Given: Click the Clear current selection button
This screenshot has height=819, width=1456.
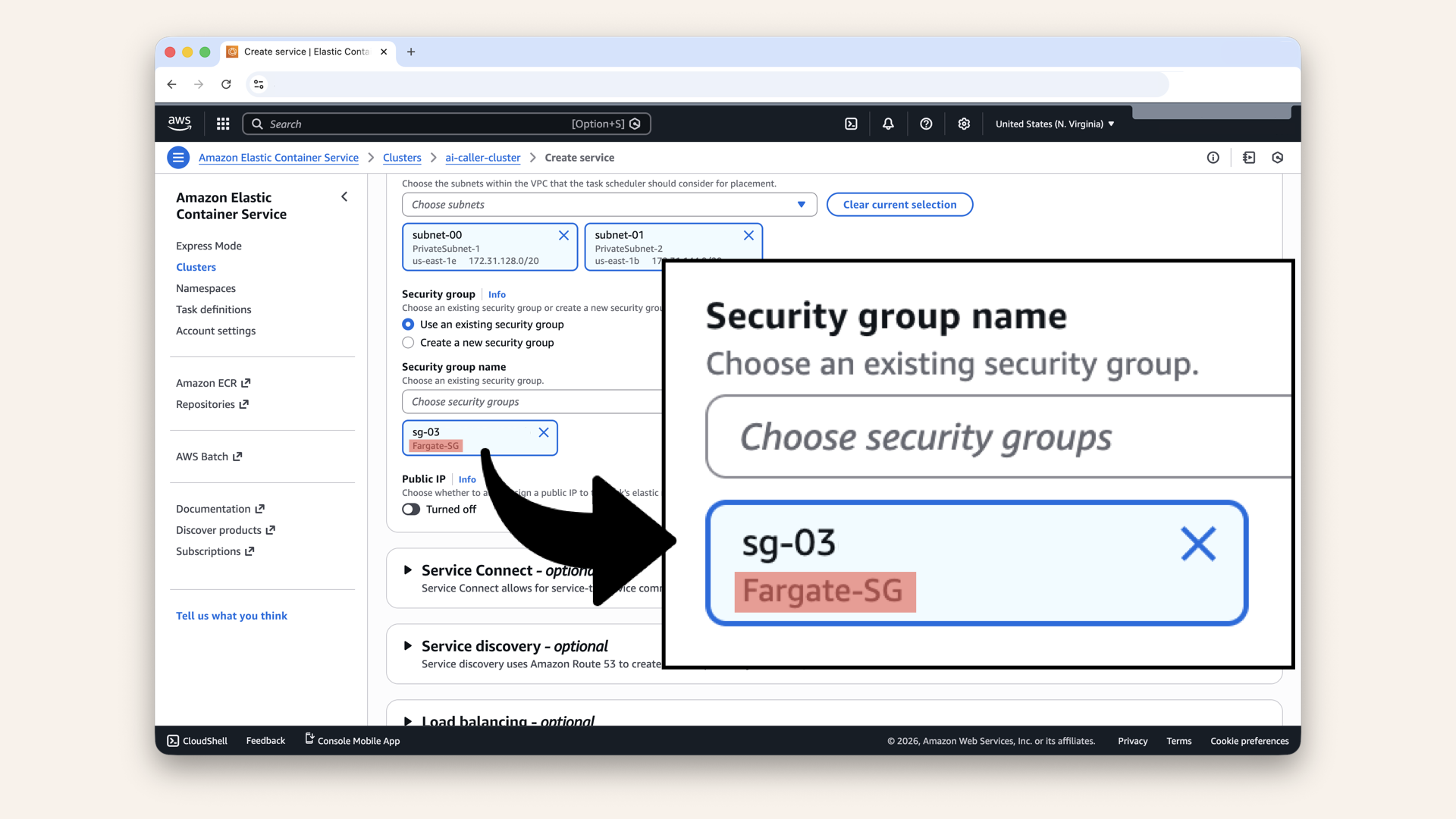Looking at the screenshot, I should tap(899, 205).
